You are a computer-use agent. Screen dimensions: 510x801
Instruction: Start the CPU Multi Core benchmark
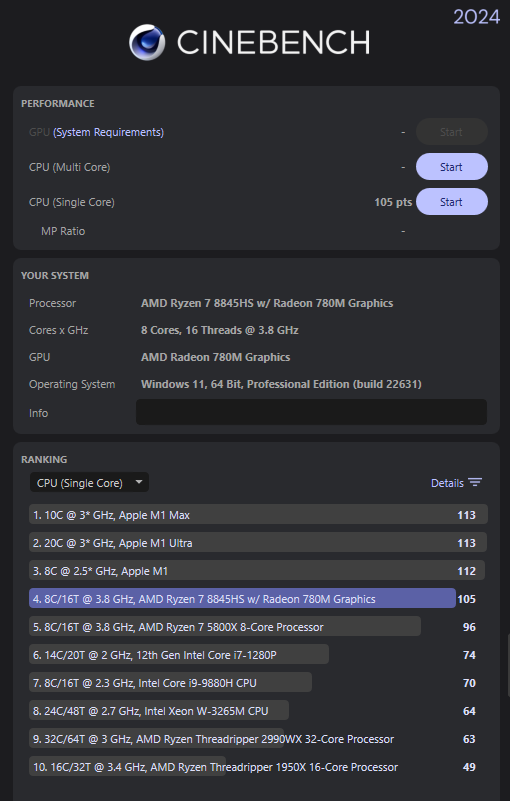[x=452, y=167]
